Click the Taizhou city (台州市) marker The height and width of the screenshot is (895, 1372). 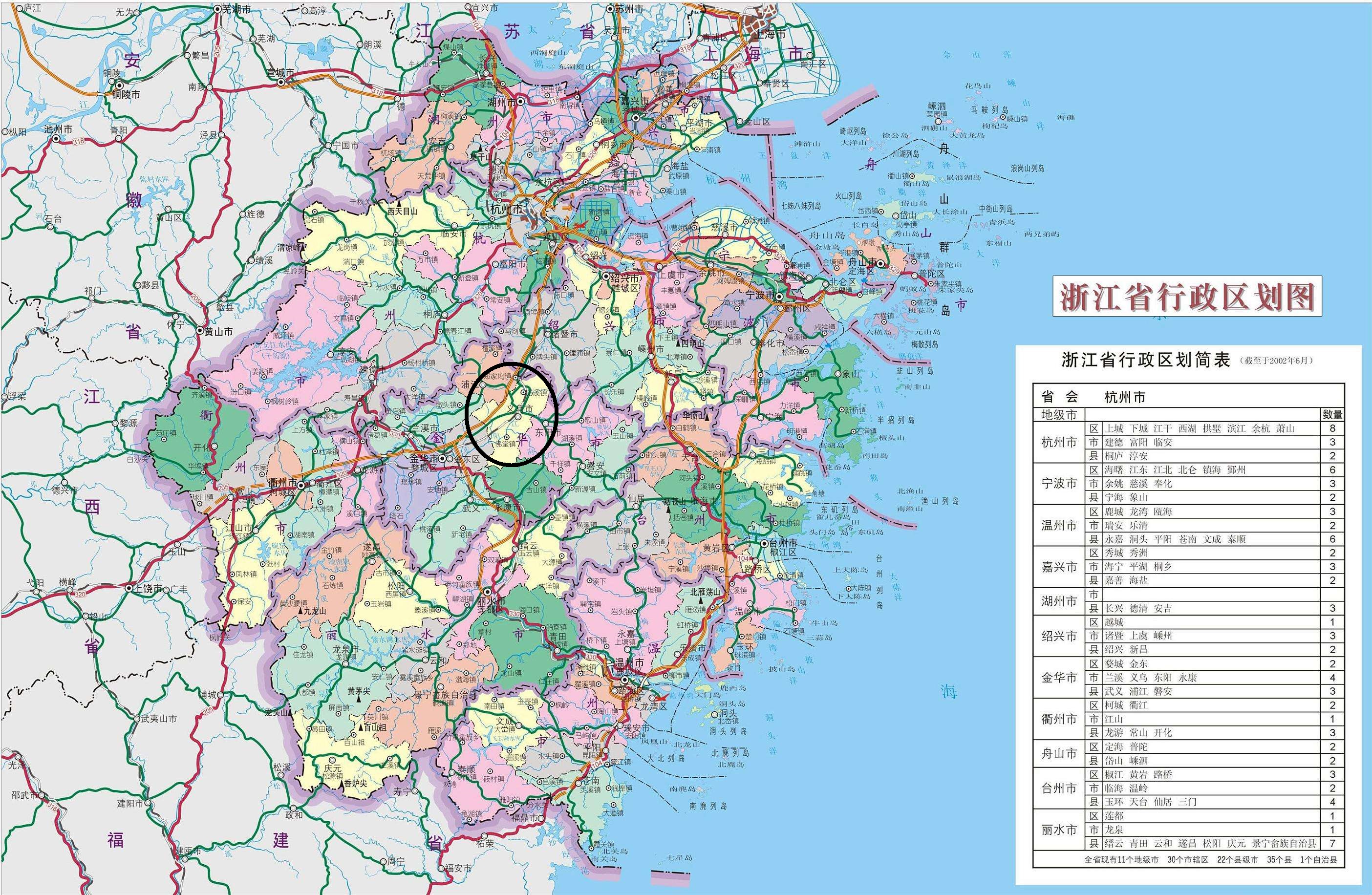[x=765, y=543]
